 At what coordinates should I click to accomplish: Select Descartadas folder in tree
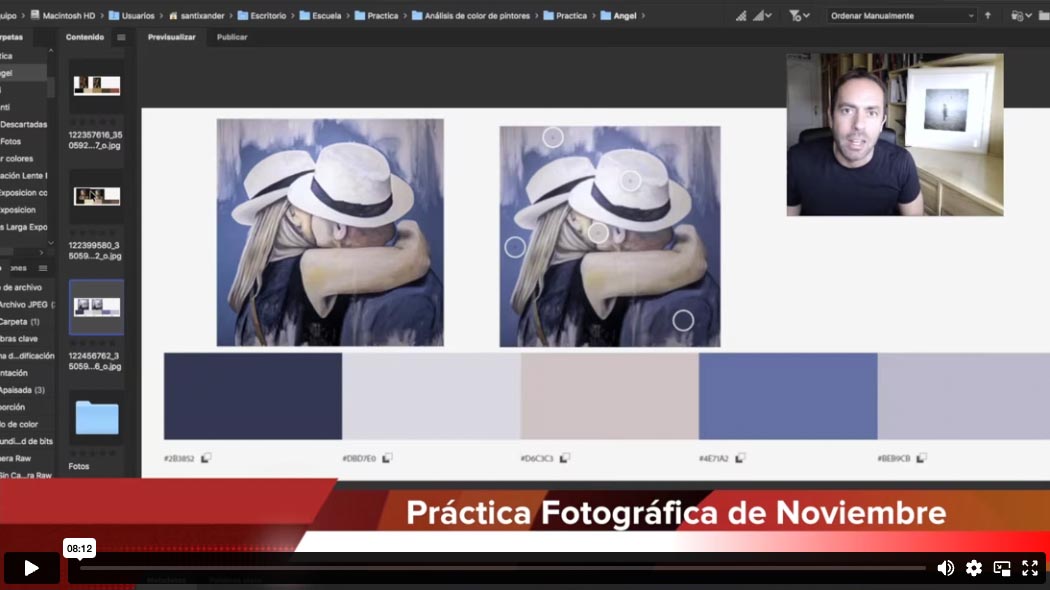click(23, 125)
